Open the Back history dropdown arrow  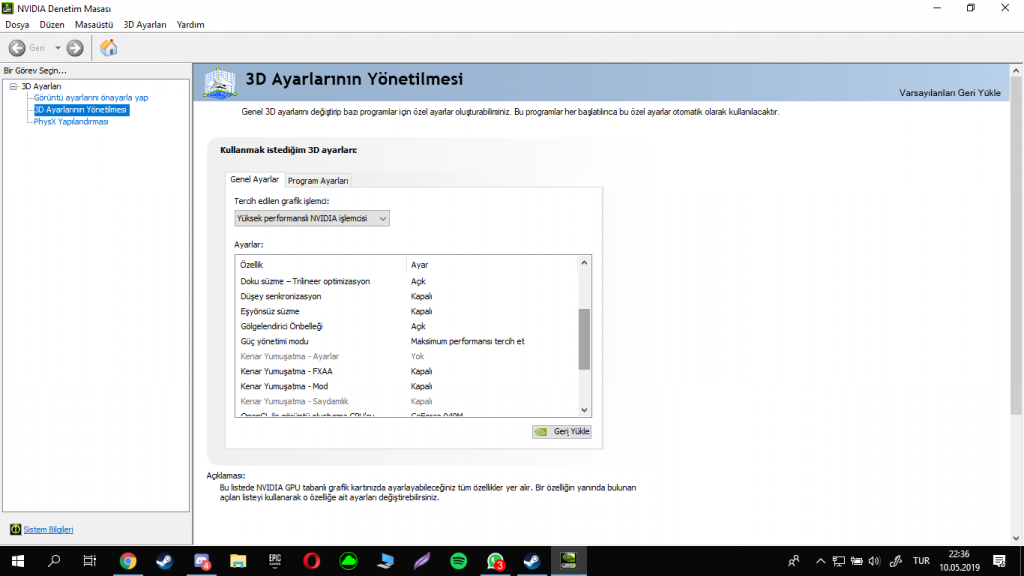point(57,48)
